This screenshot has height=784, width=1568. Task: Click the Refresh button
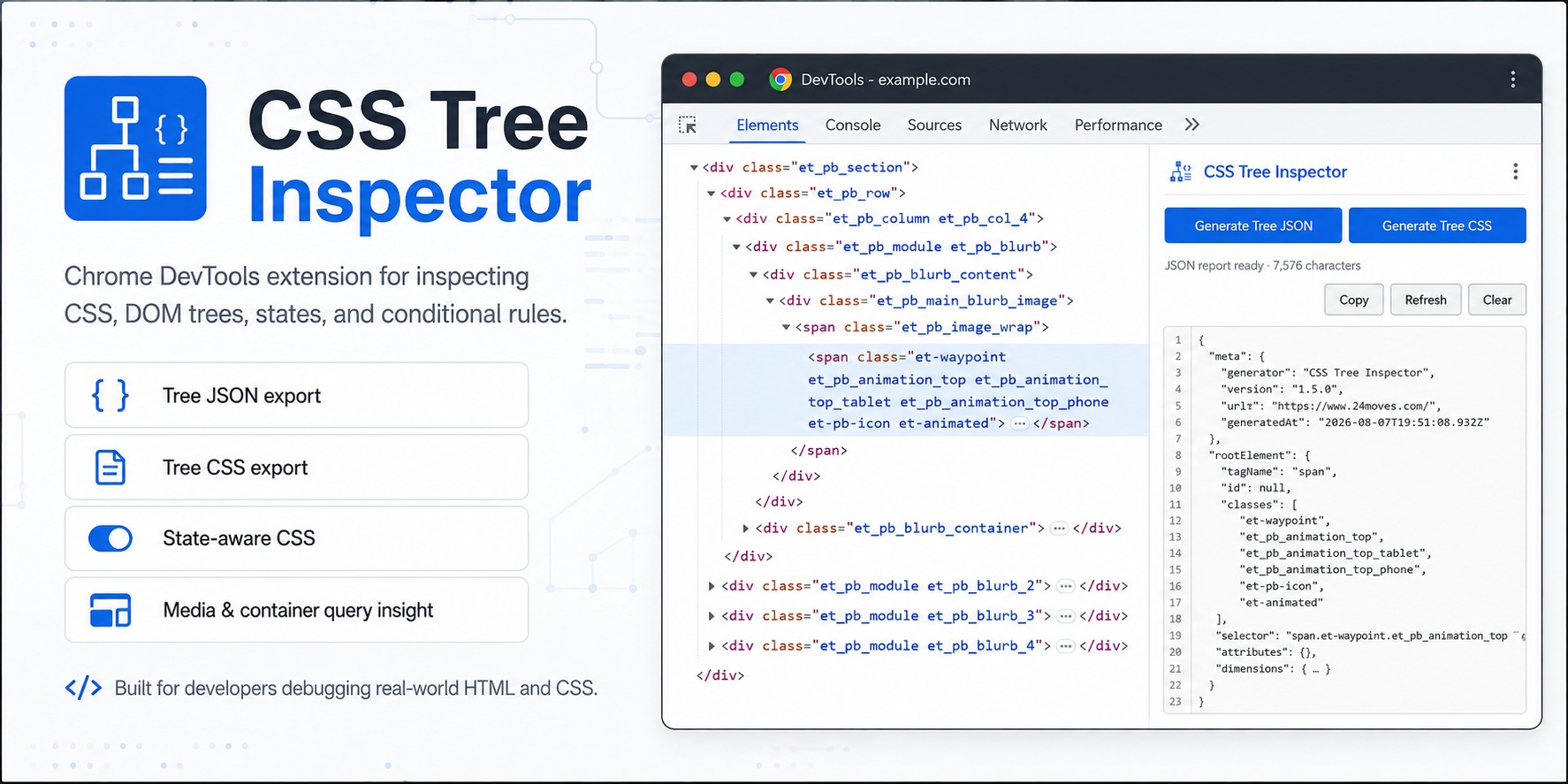[x=1426, y=300]
